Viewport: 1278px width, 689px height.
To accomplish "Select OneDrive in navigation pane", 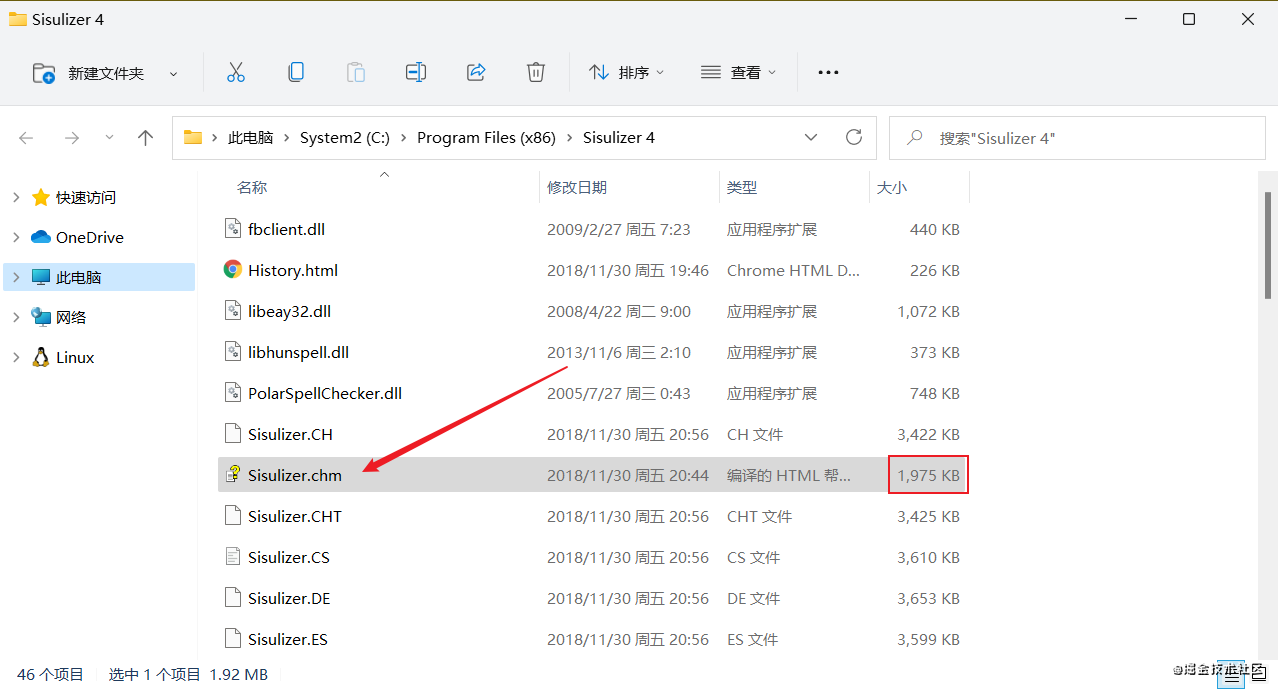I will (90, 238).
